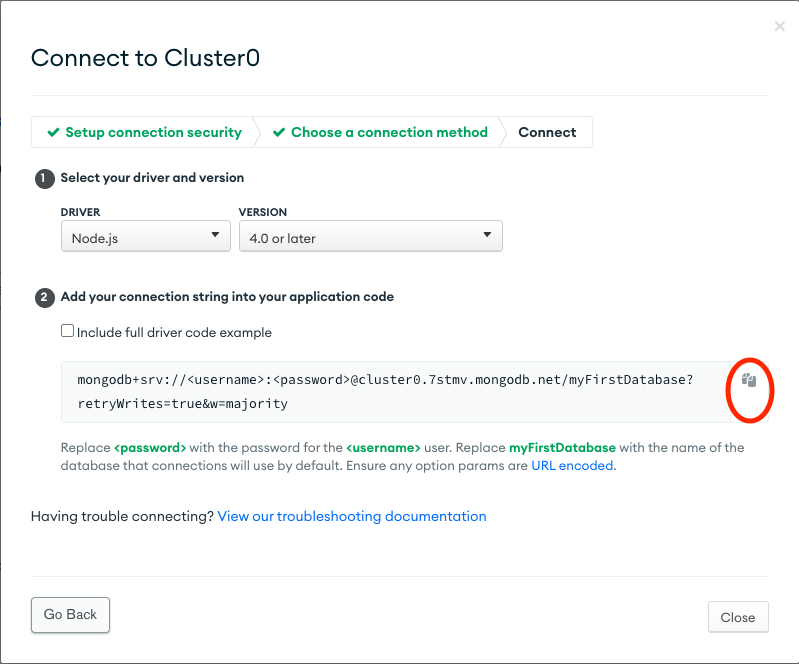Open the 4.0 or later version dropdown
799x664 pixels.
(x=370, y=236)
